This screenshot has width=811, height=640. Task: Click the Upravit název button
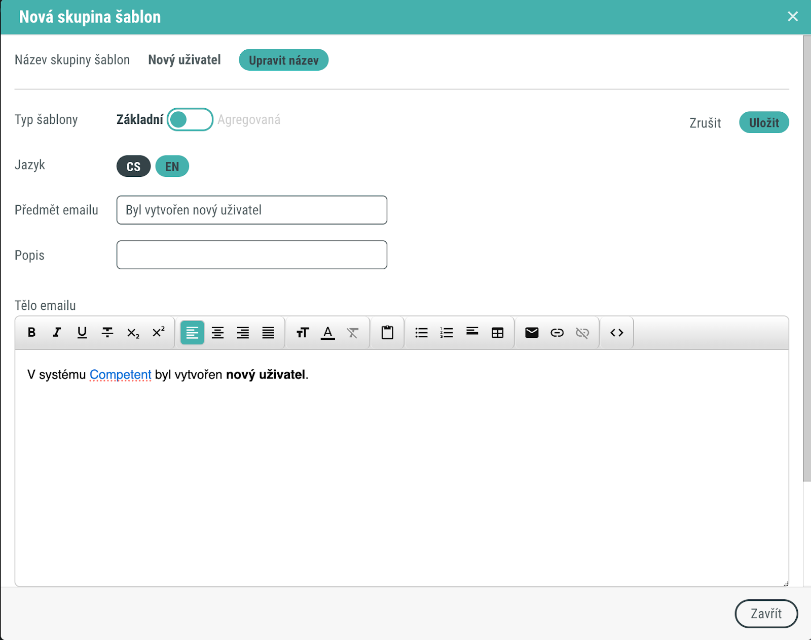tap(283, 60)
